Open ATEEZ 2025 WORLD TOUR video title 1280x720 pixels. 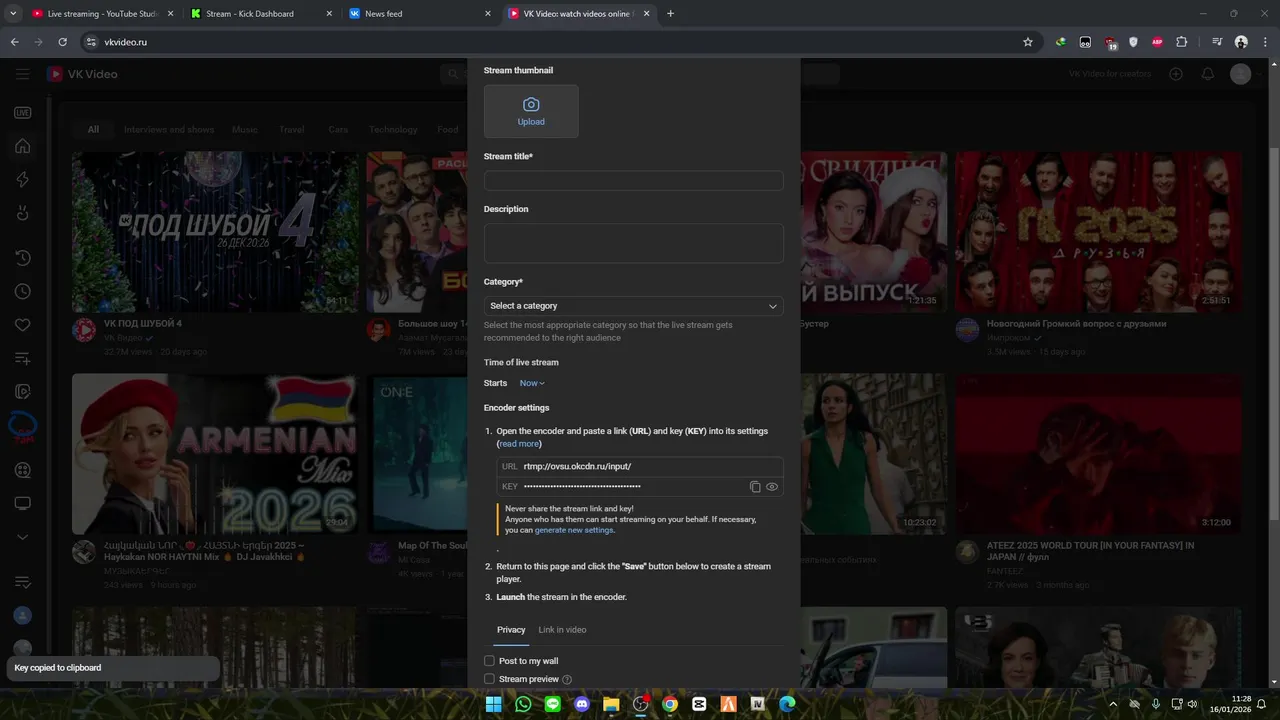tap(1090, 551)
